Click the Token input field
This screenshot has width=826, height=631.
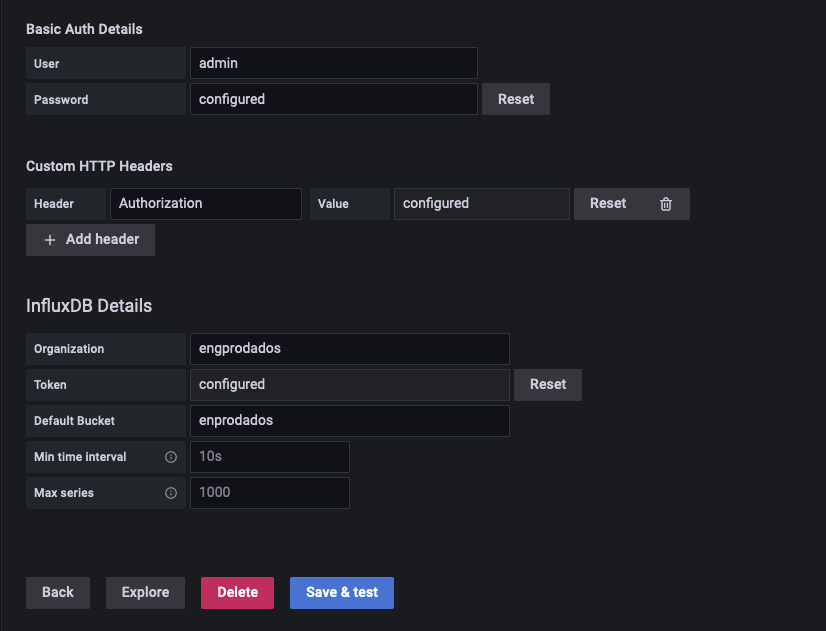(350, 385)
